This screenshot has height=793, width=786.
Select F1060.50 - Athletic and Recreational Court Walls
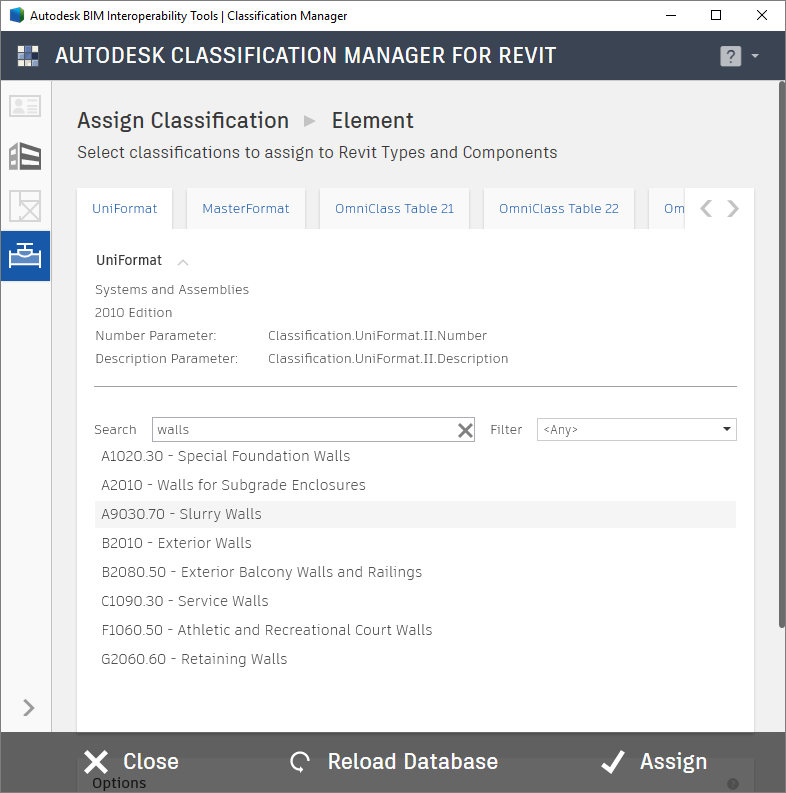click(415, 630)
